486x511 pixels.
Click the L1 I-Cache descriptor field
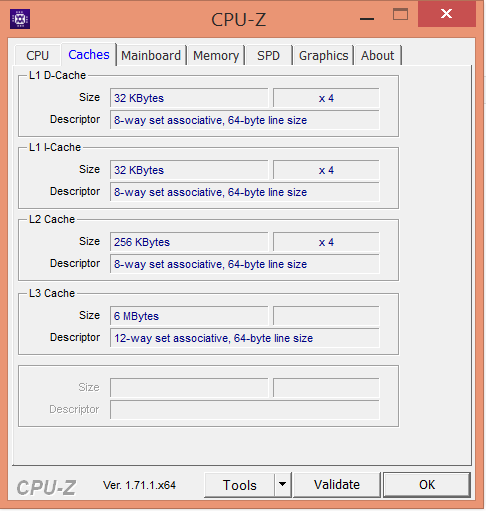(245, 192)
